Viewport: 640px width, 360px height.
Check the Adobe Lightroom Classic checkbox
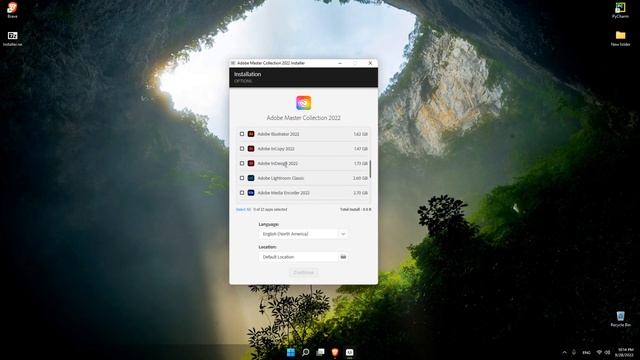point(242,178)
